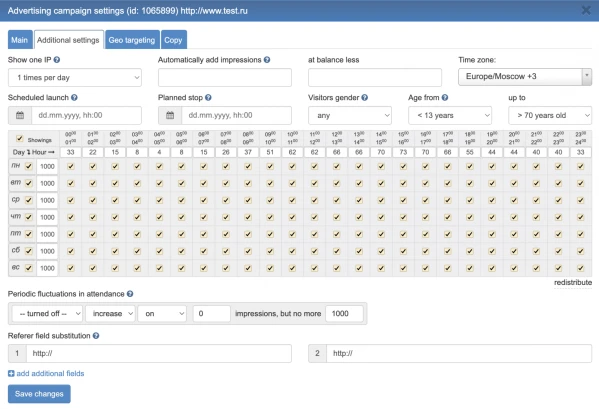Viewport: 599px width, 409px height.
Task: Click the hour 09-10 percentage field 51
Action: [x=270, y=152]
